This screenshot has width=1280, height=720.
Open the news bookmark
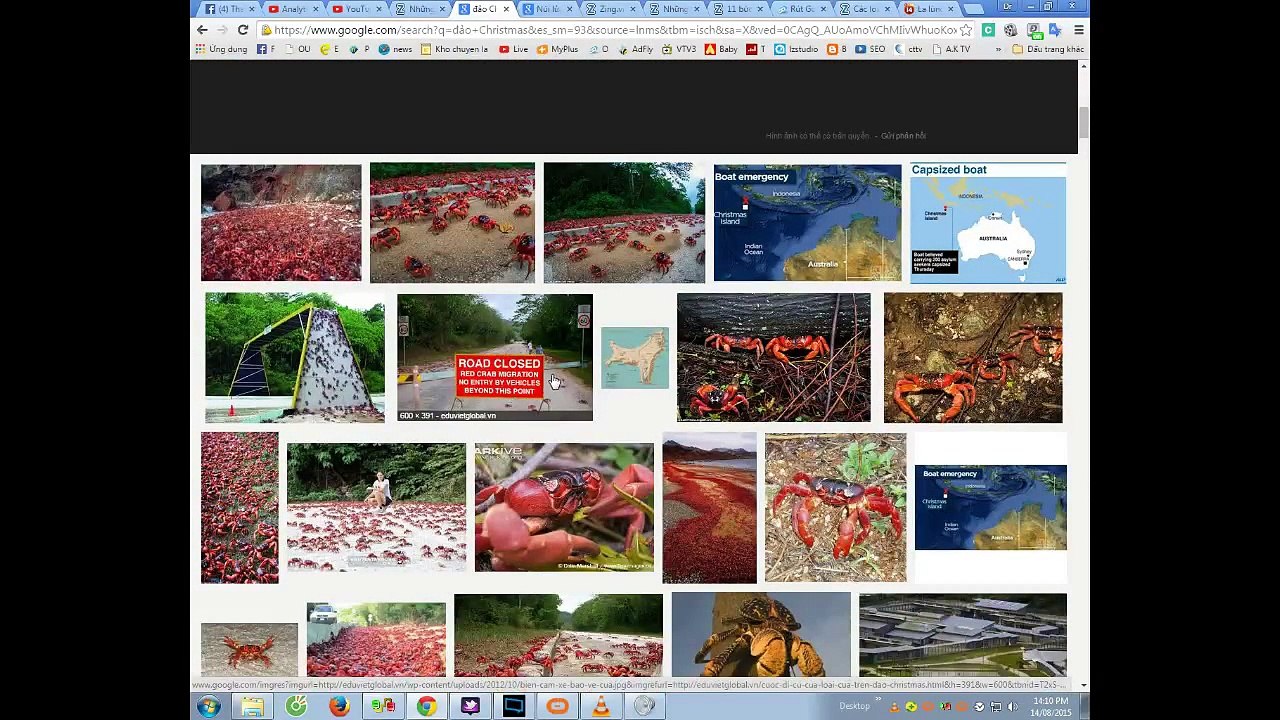click(x=395, y=49)
